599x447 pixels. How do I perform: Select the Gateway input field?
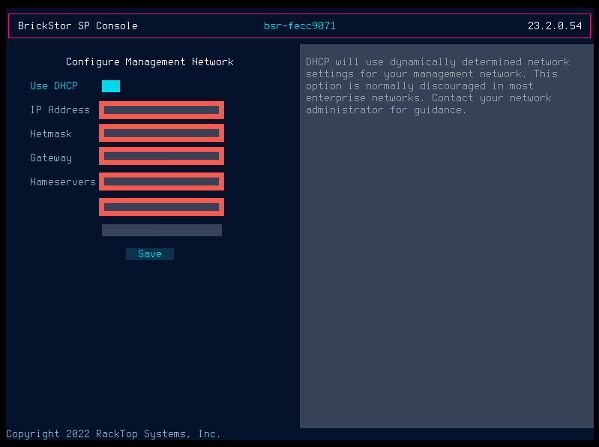pyautogui.click(x=162, y=156)
